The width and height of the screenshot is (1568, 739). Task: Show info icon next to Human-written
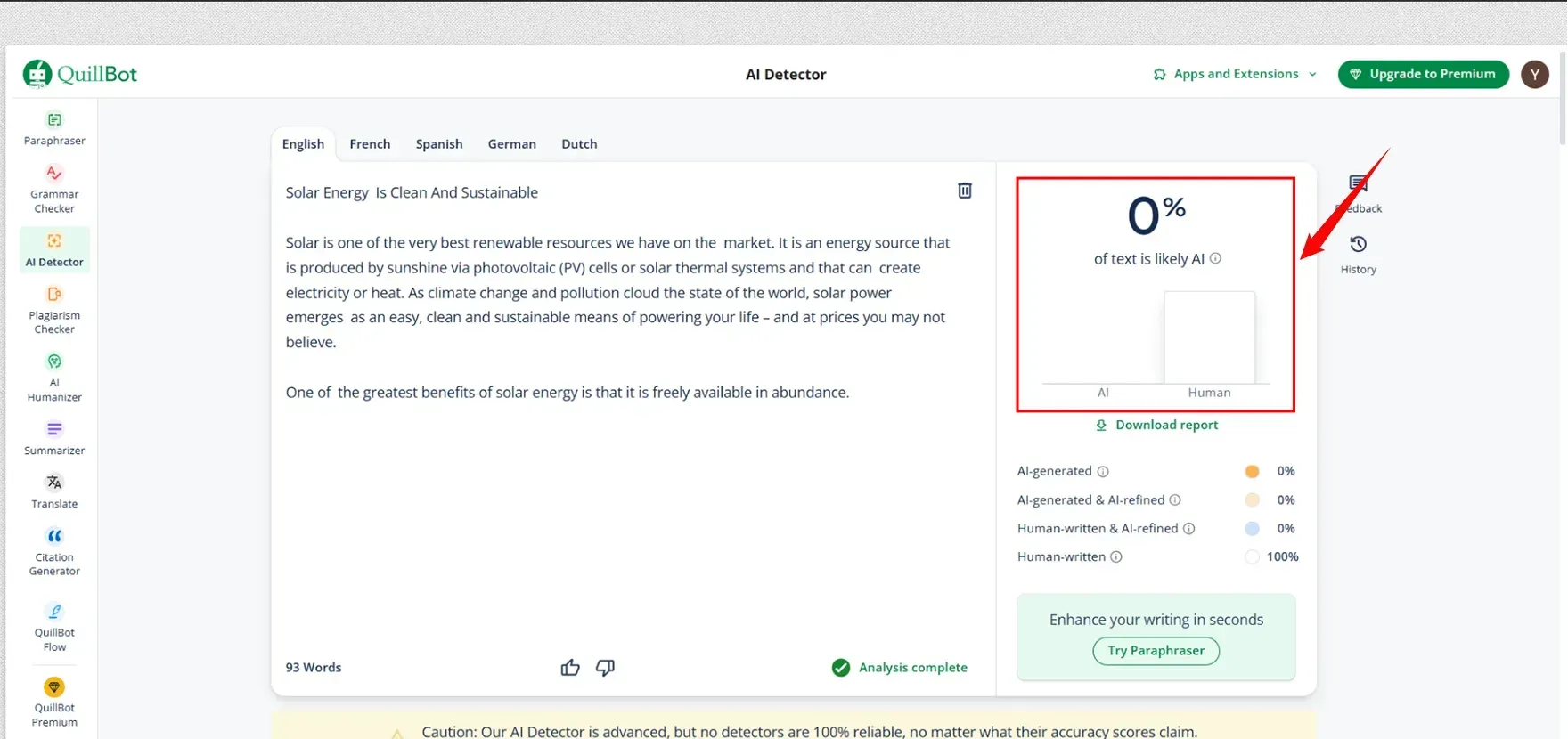[x=1116, y=556]
